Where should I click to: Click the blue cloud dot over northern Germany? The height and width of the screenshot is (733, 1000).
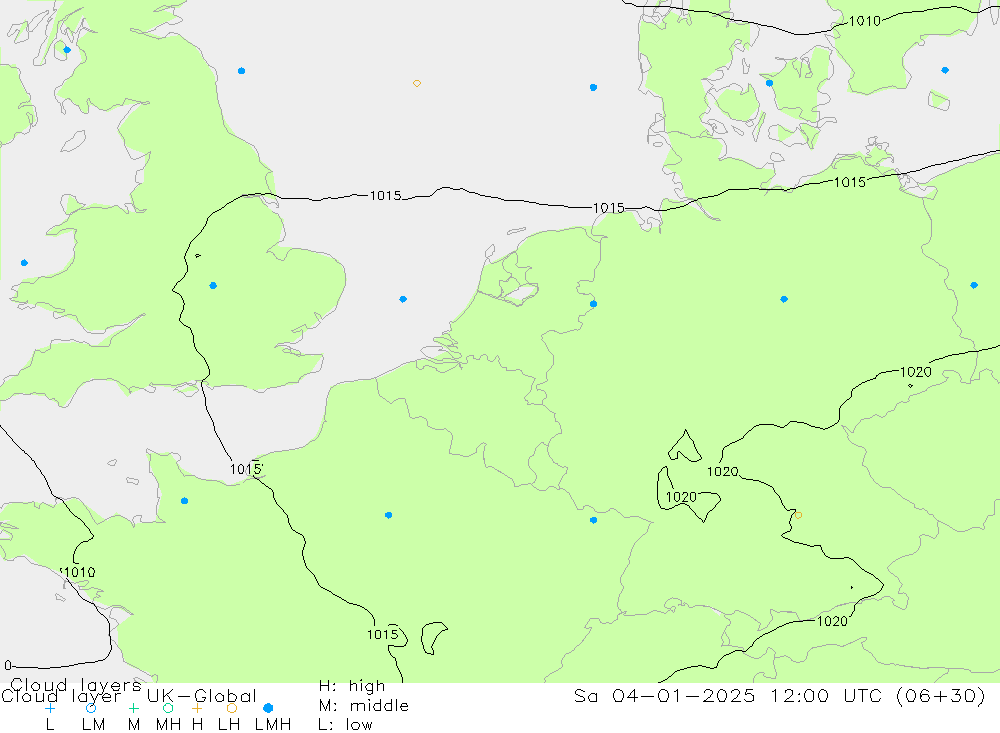click(x=784, y=299)
